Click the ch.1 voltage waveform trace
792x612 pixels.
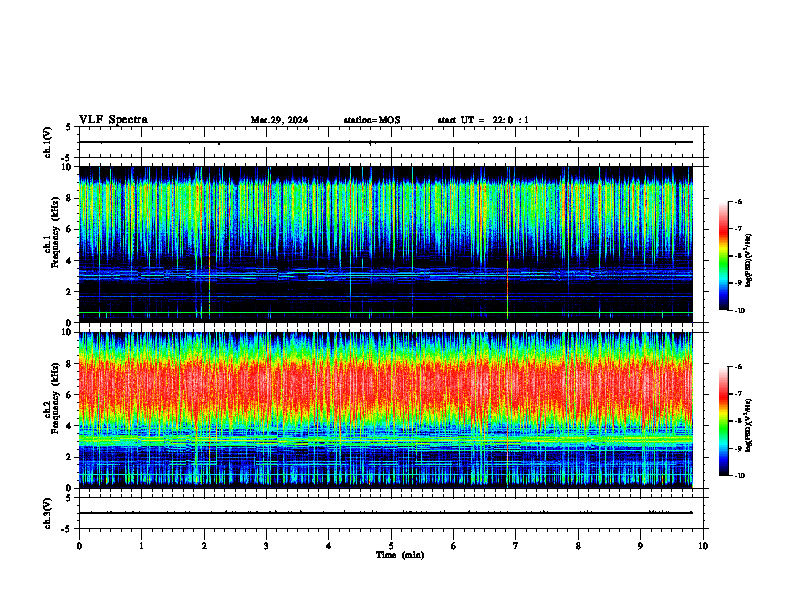[385, 142]
